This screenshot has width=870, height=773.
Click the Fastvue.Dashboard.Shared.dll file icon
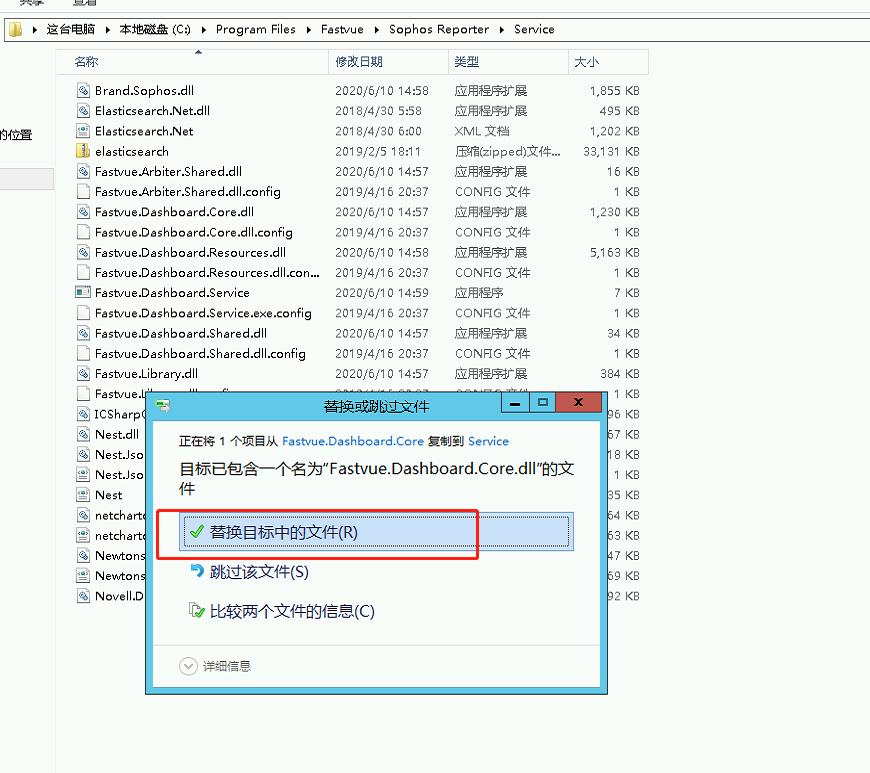point(83,333)
